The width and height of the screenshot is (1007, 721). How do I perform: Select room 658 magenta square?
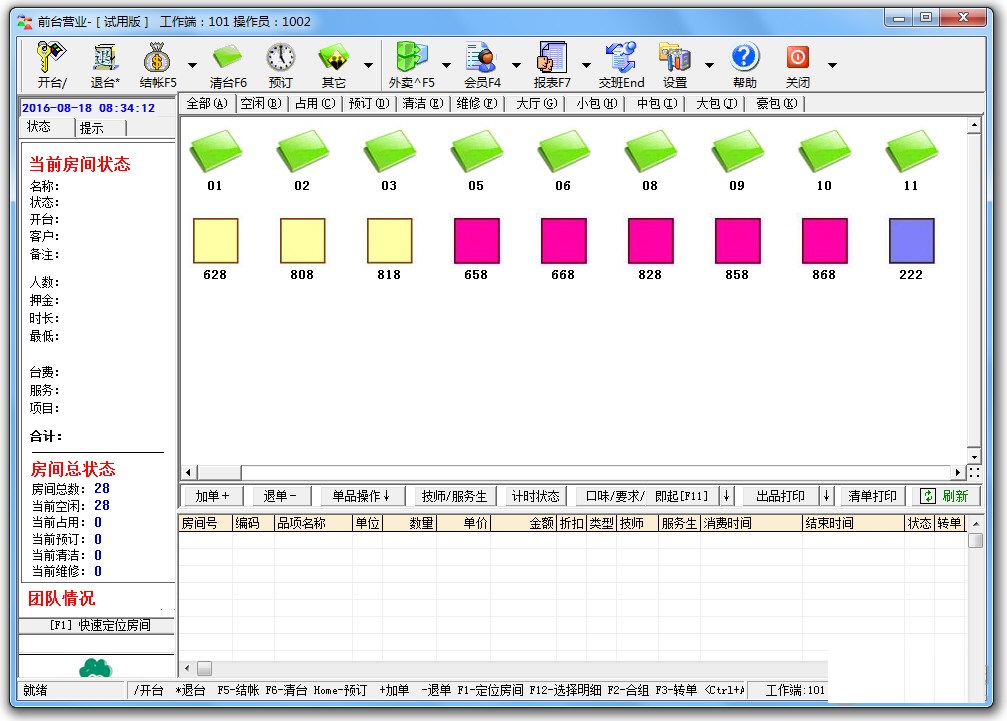coord(477,241)
